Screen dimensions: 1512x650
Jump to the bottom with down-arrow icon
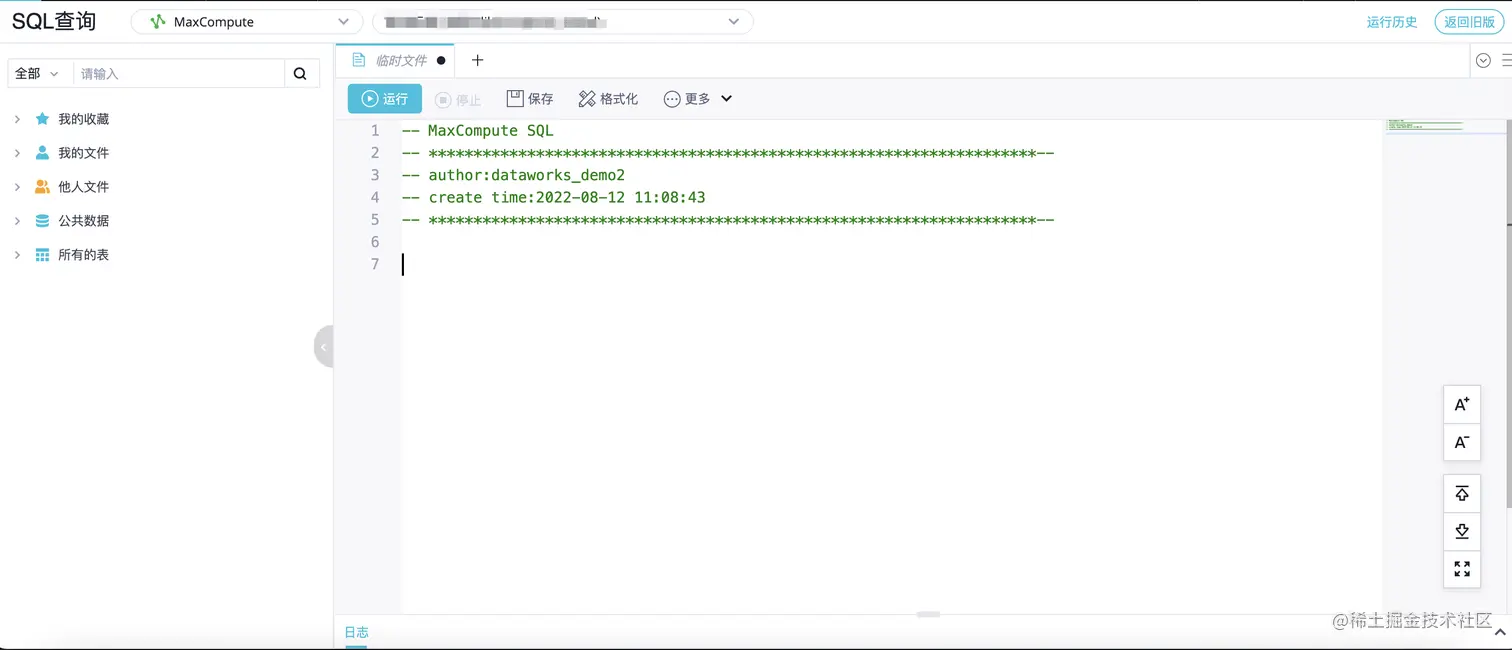click(1462, 531)
